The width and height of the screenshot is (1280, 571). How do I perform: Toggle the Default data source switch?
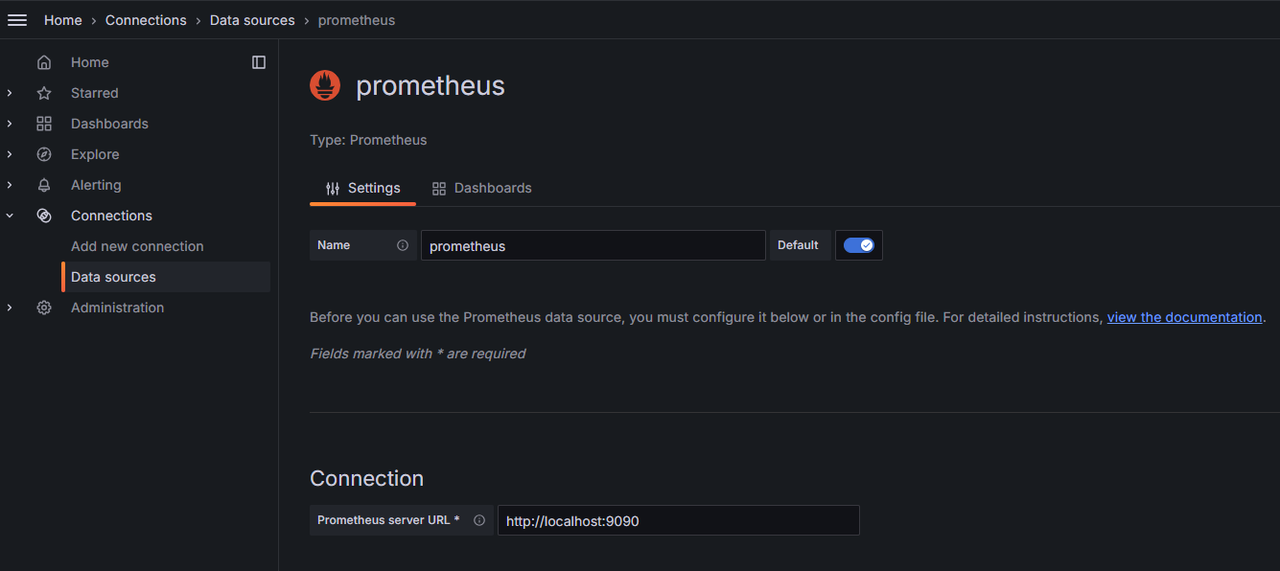[859, 245]
